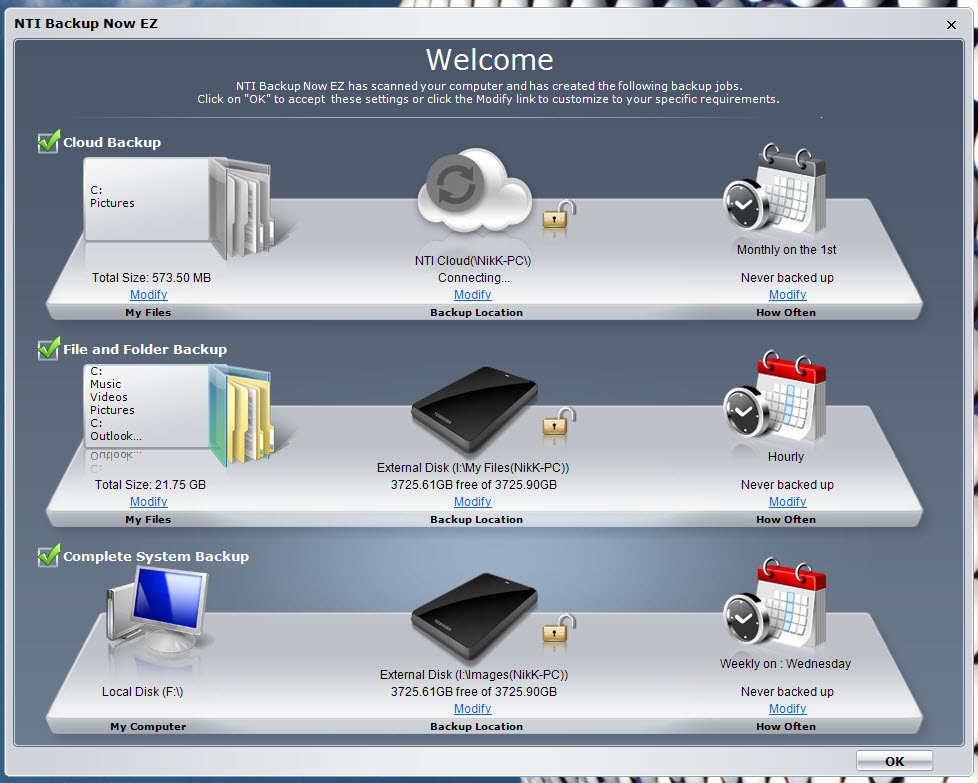The height and width of the screenshot is (783, 978).
Task: Modify the Monthly on the 1st schedule
Action: coord(787,294)
